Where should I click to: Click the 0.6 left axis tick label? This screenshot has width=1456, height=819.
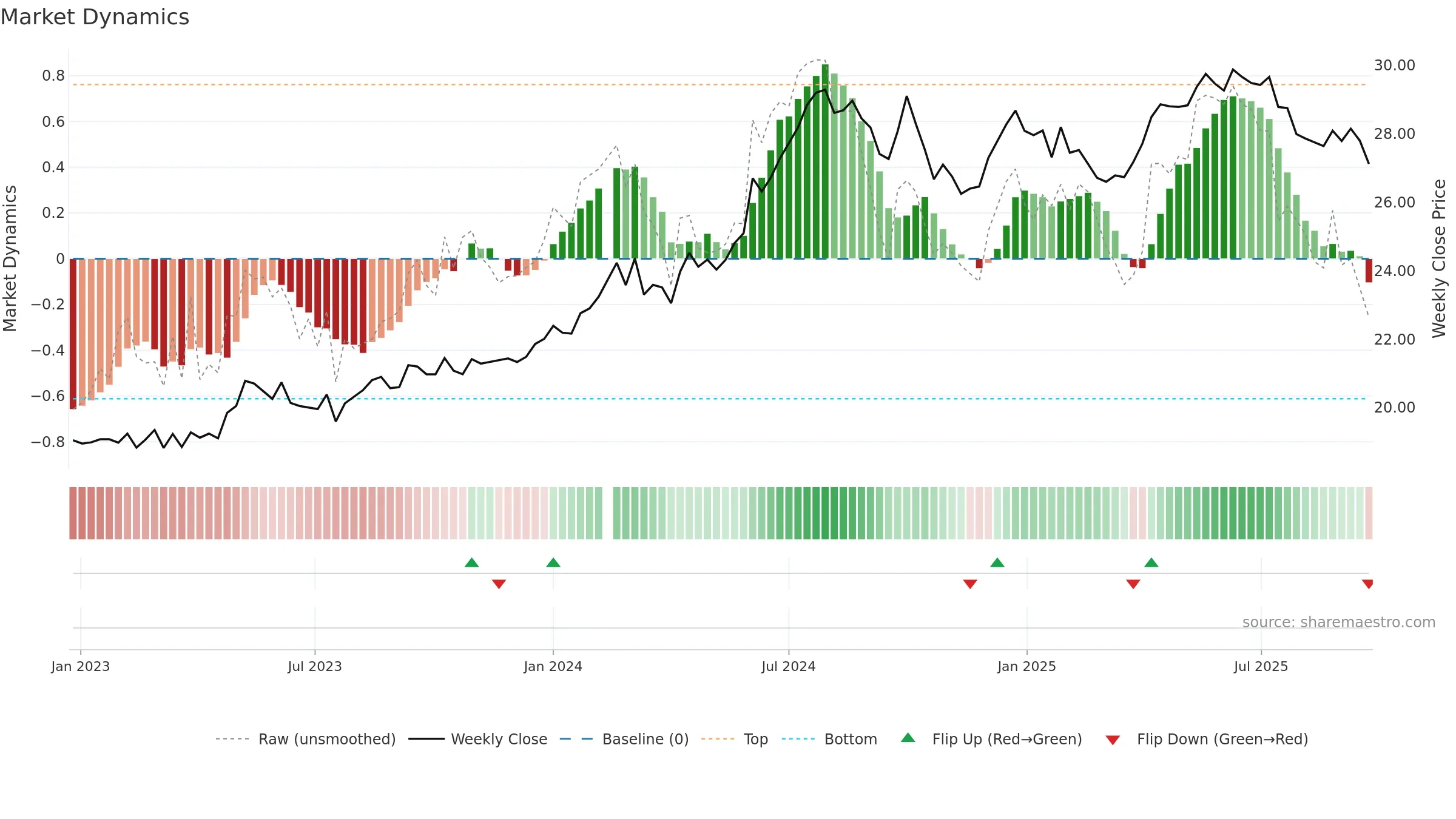click(53, 122)
